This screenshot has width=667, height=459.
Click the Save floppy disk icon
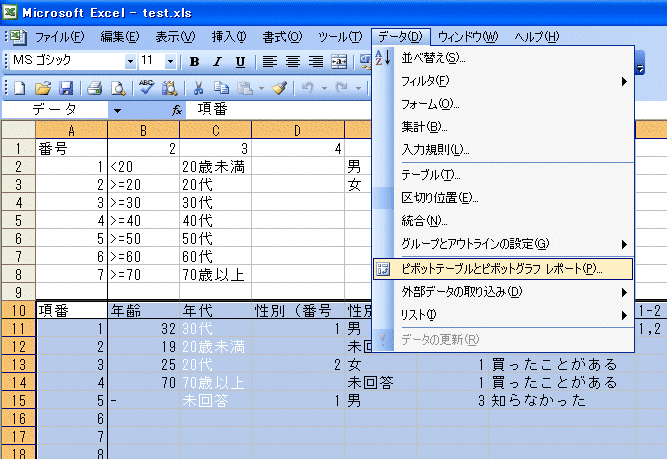[66, 88]
